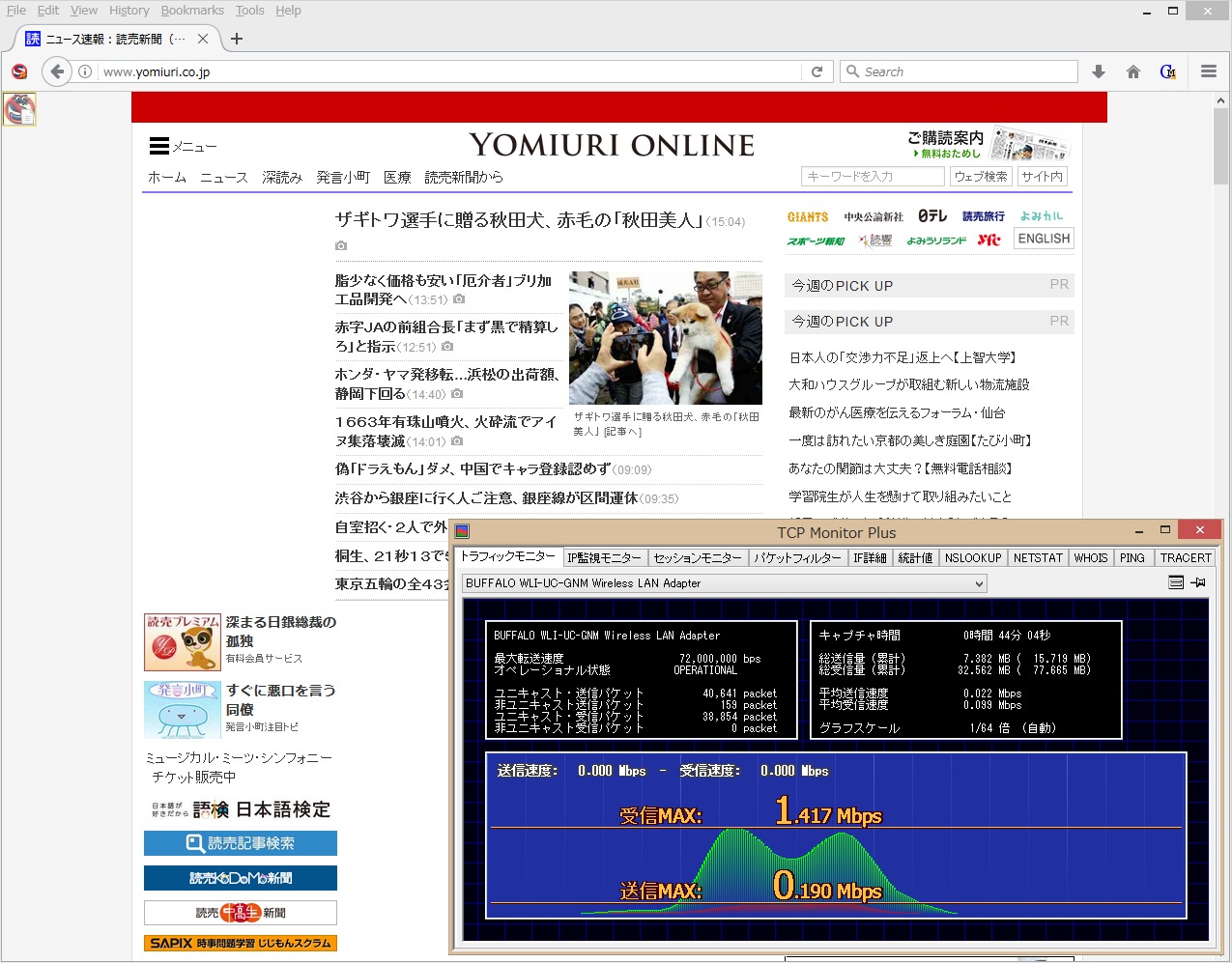The image size is (1232, 963).
Task: Reload the page with the refresh icon
Action: click(817, 71)
